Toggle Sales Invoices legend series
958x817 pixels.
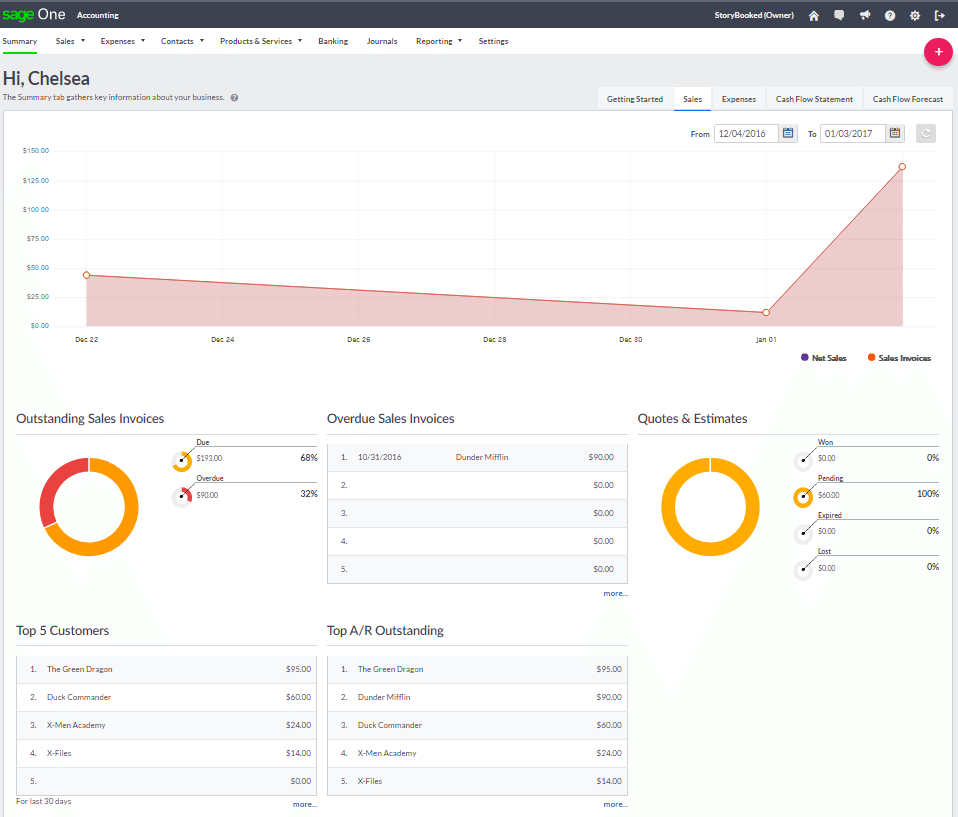pos(898,357)
